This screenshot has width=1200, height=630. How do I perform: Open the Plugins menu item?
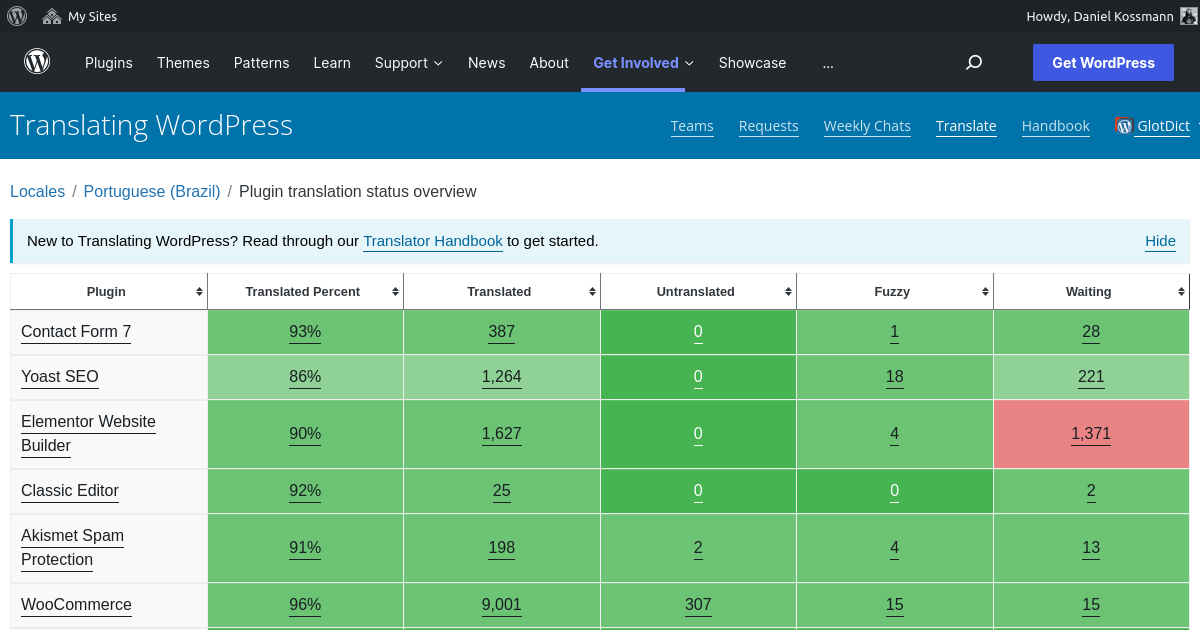[x=109, y=63]
